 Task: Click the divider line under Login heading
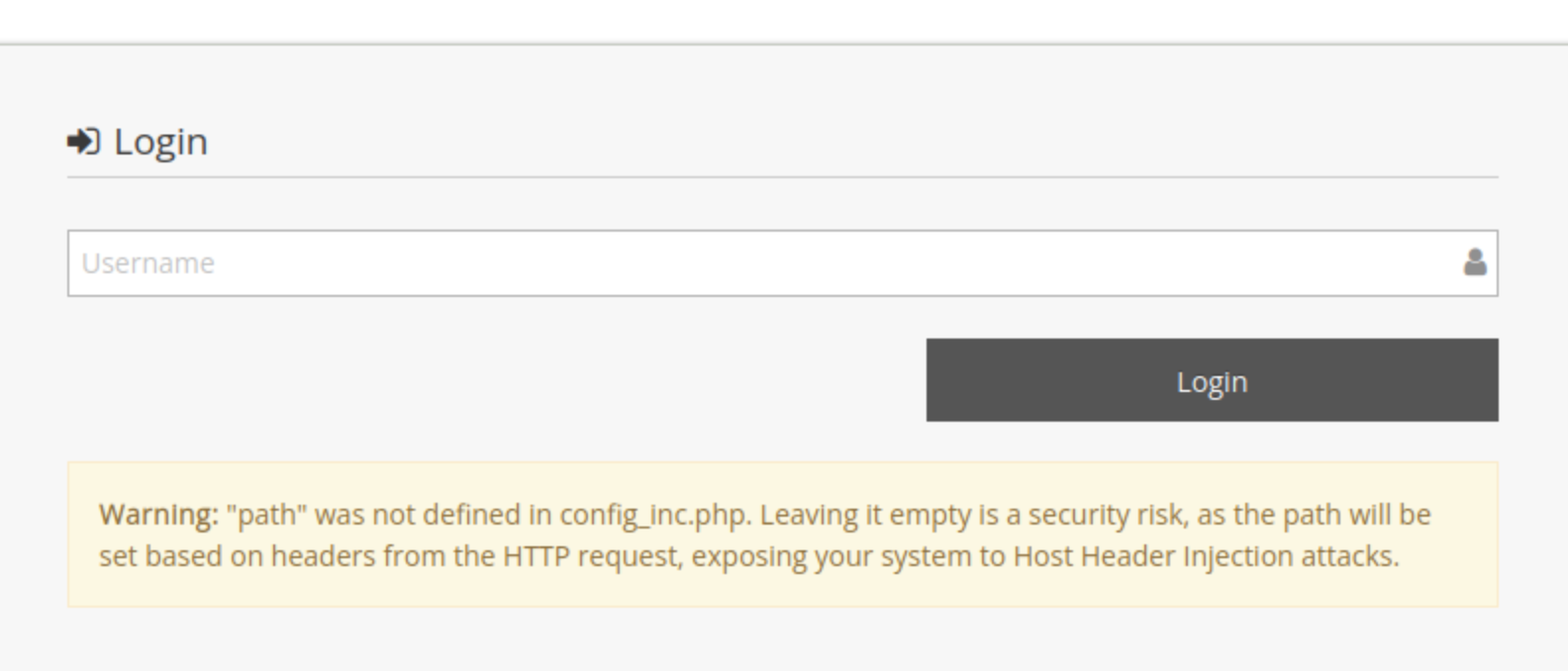[x=782, y=177]
